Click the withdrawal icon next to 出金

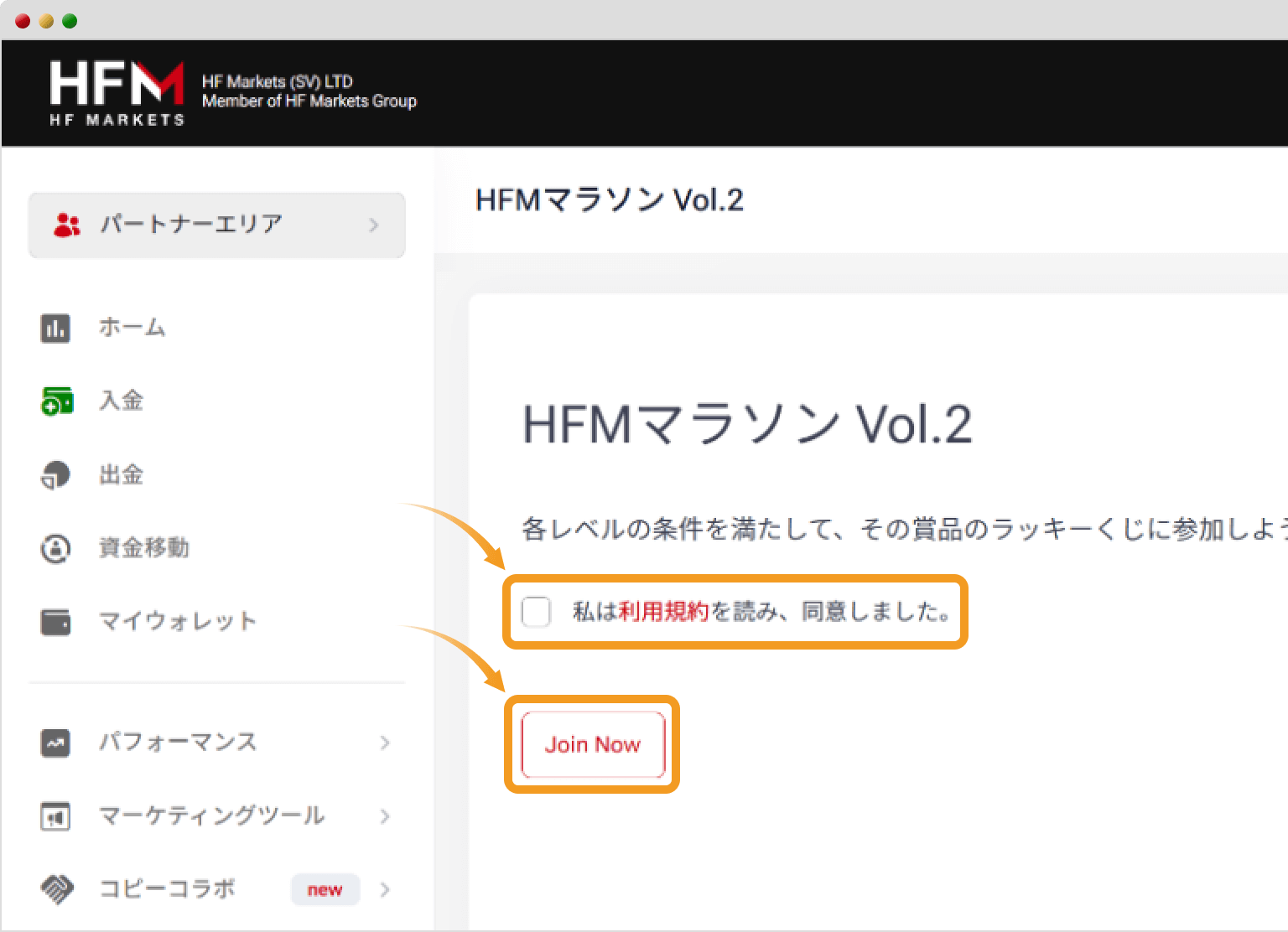click(x=55, y=474)
